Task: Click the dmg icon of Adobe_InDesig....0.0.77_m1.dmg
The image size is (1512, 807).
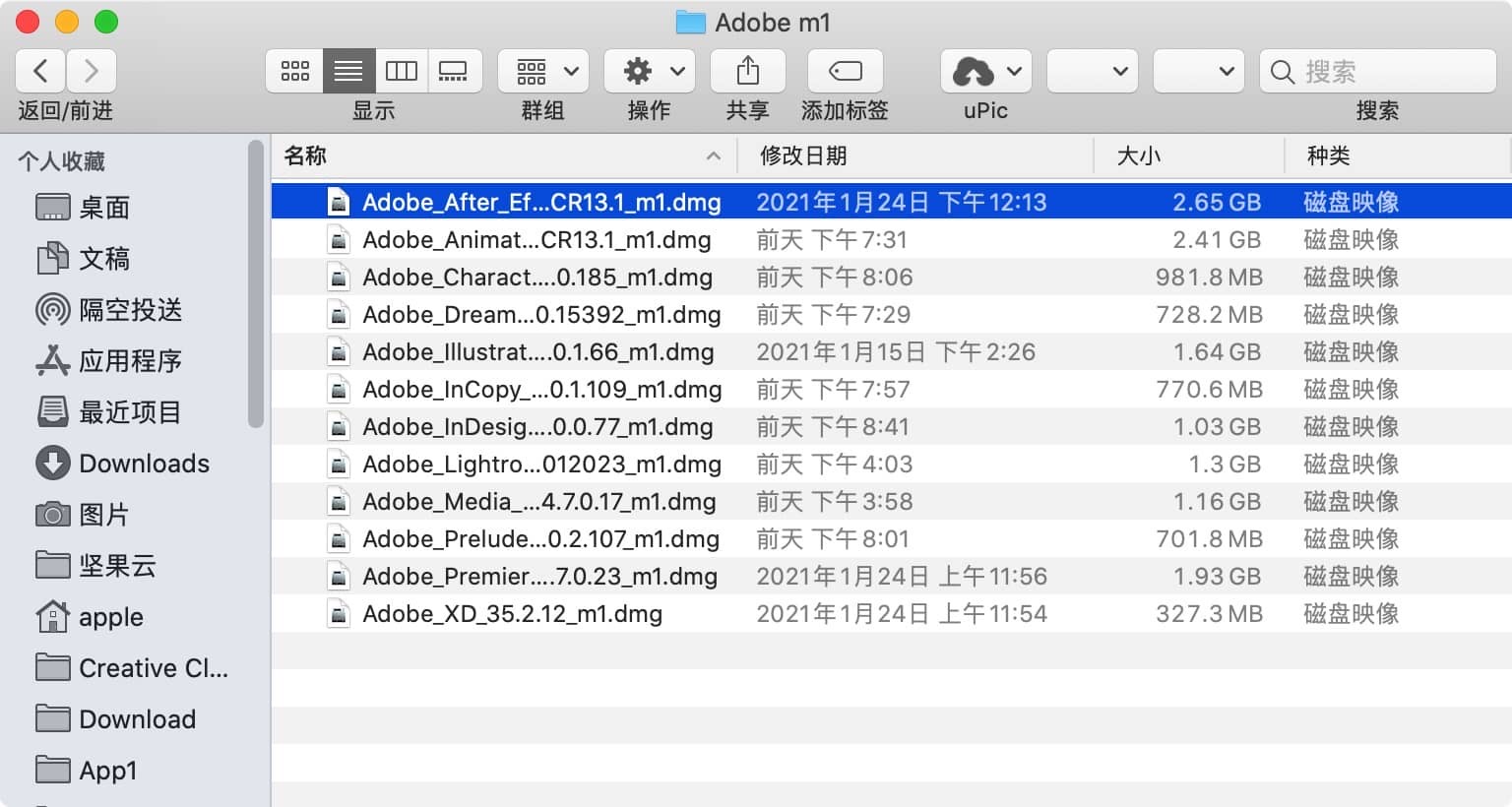Action: click(x=339, y=426)
